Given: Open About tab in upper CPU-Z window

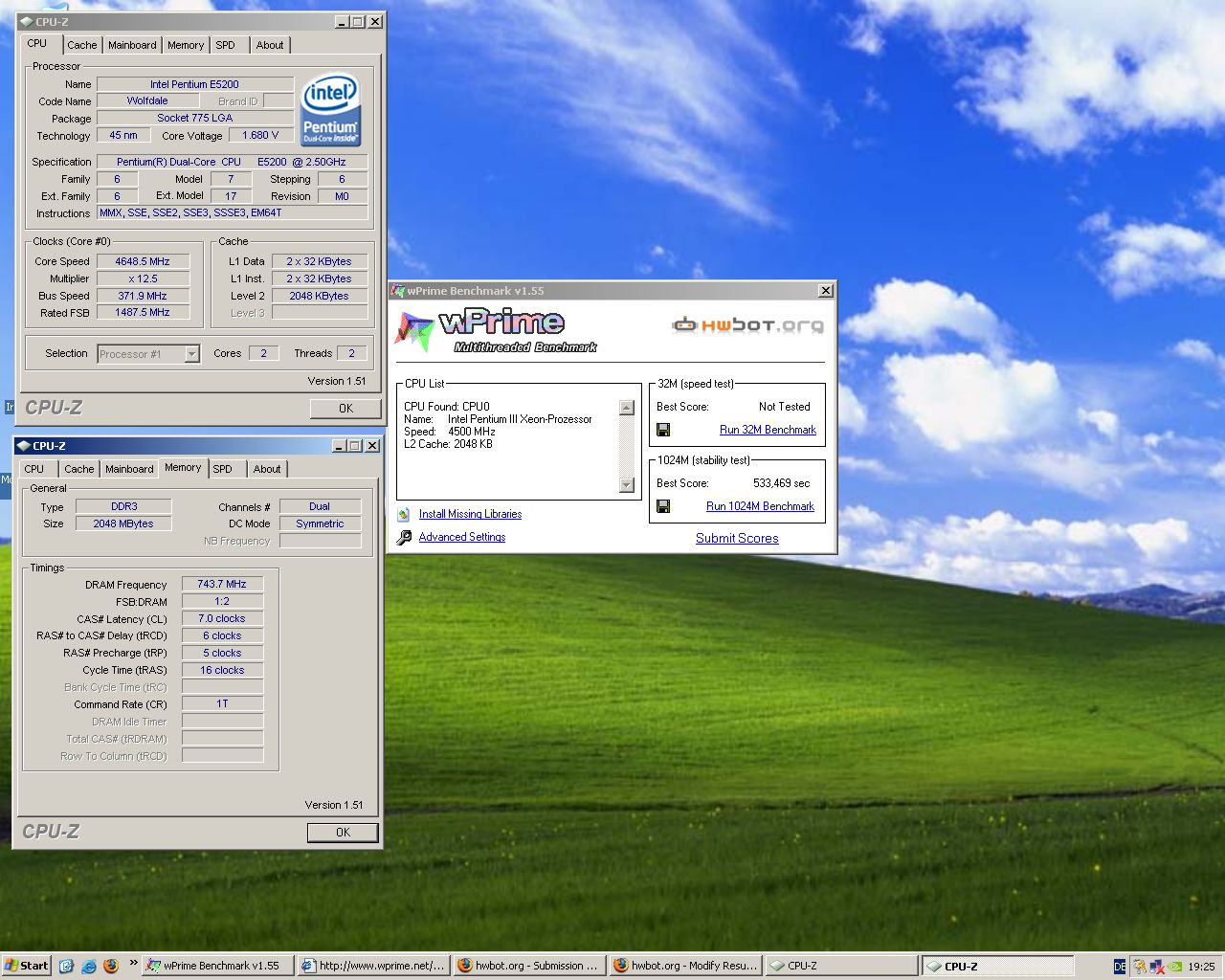Looking at the screenshot, I should coord(270,45).
